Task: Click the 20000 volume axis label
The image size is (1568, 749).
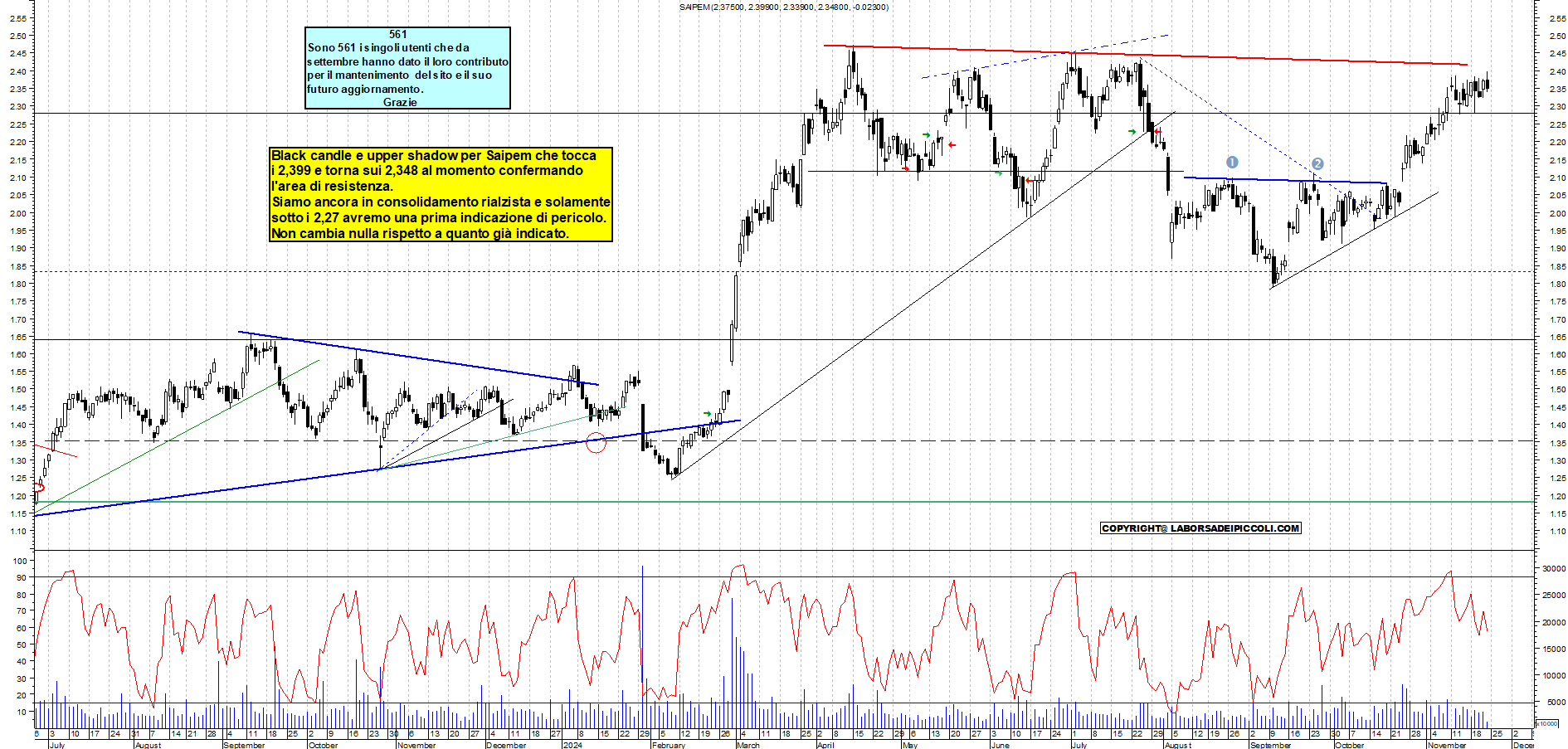Action: [1554, 623]
